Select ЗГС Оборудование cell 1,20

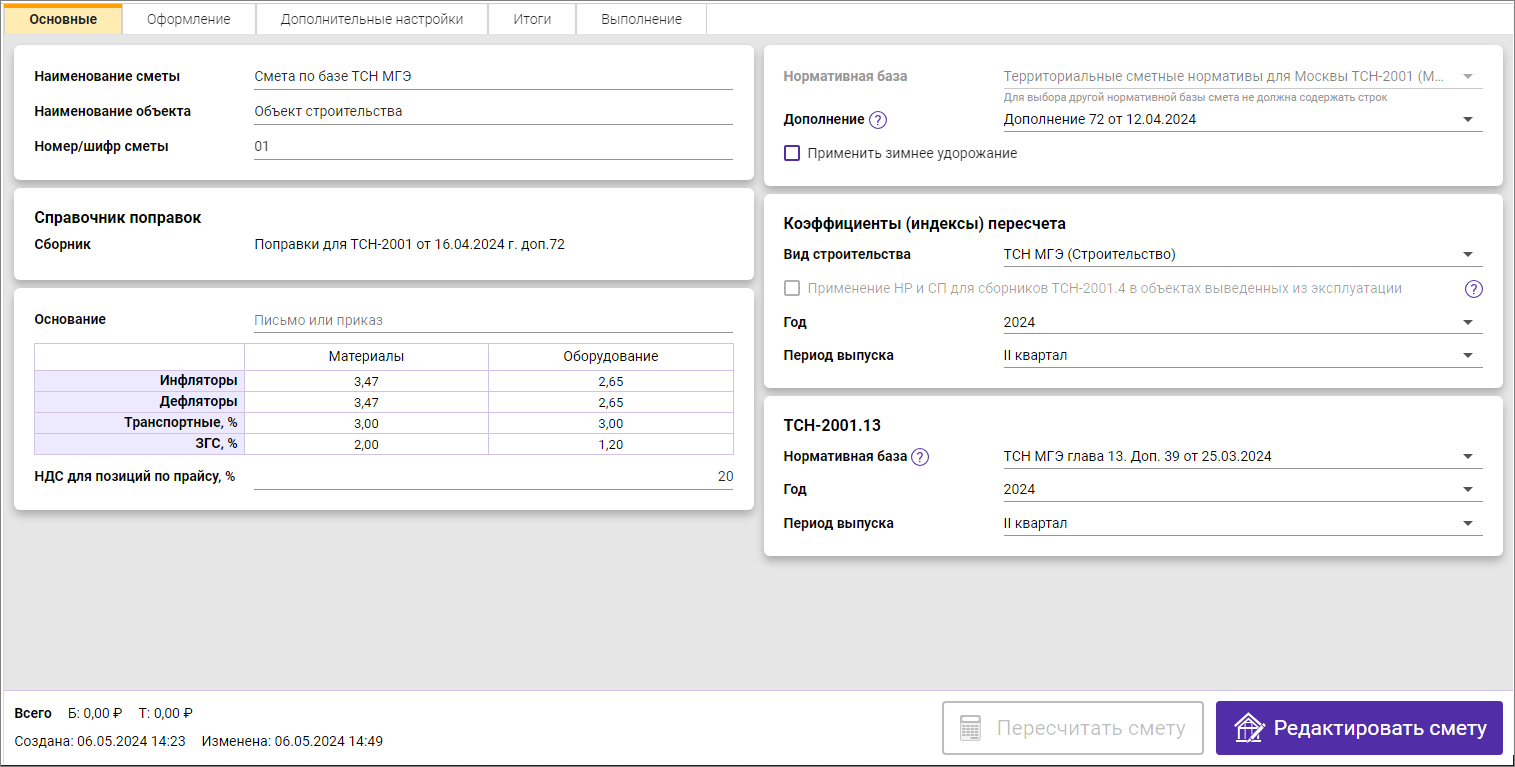click(611, 444)
